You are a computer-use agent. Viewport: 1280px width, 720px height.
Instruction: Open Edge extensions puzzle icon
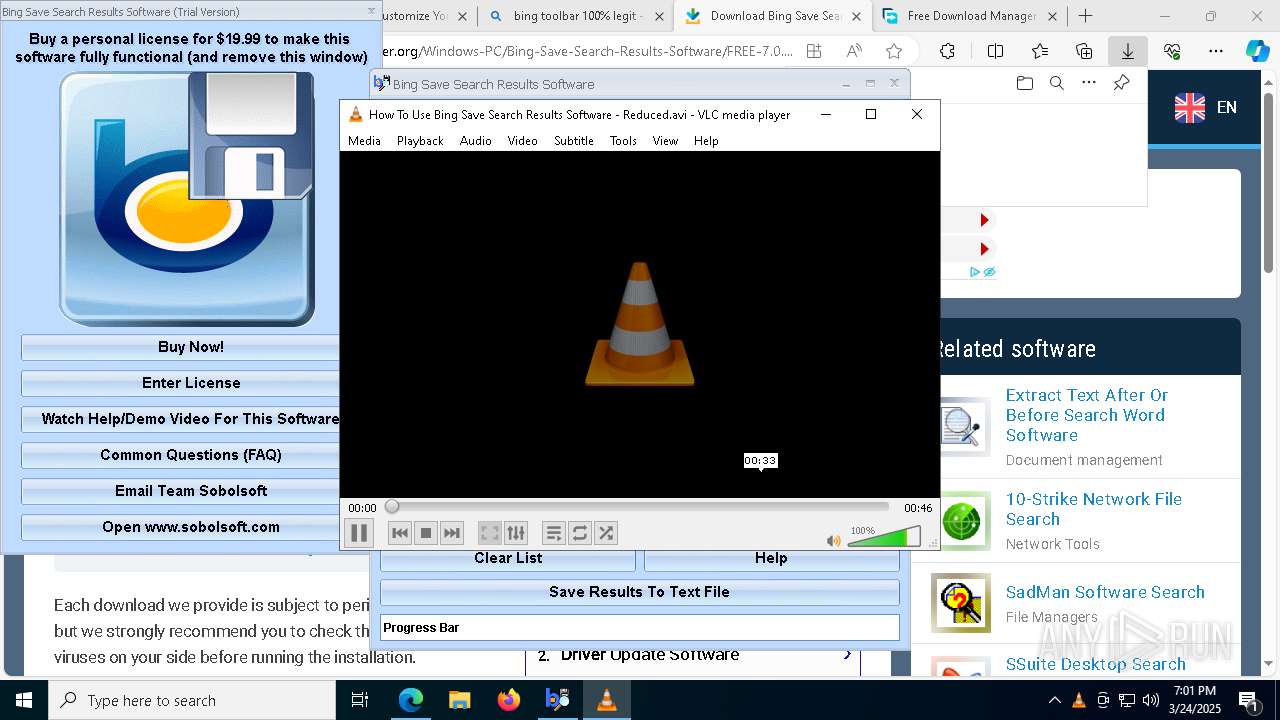point(947,52)
